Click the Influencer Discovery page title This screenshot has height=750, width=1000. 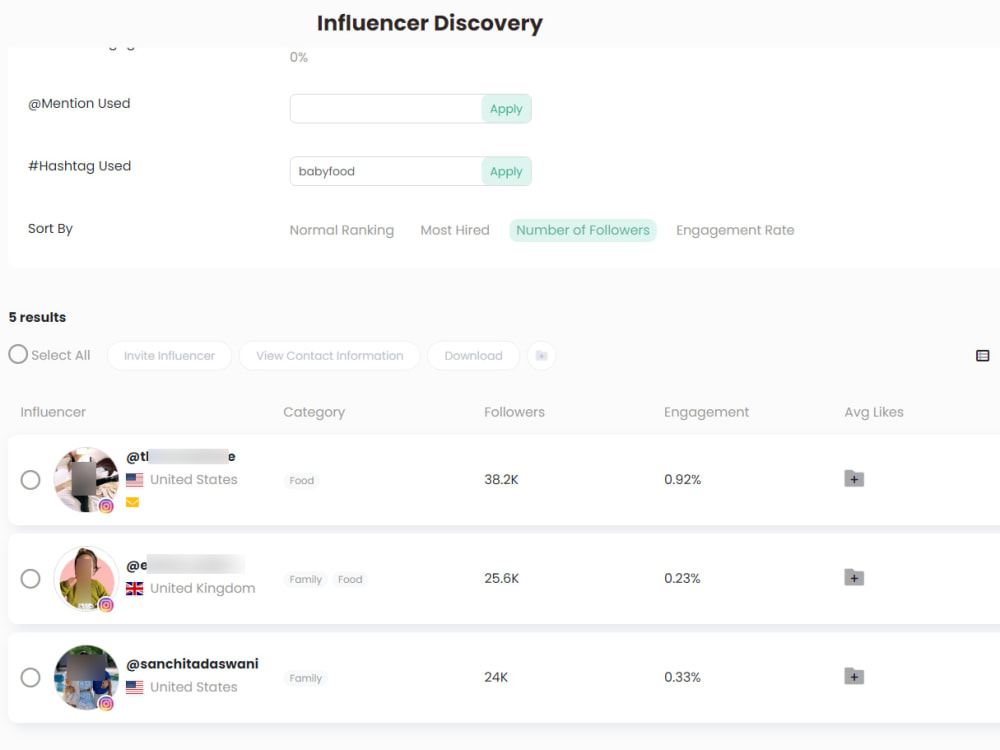(x=430, y=23)
